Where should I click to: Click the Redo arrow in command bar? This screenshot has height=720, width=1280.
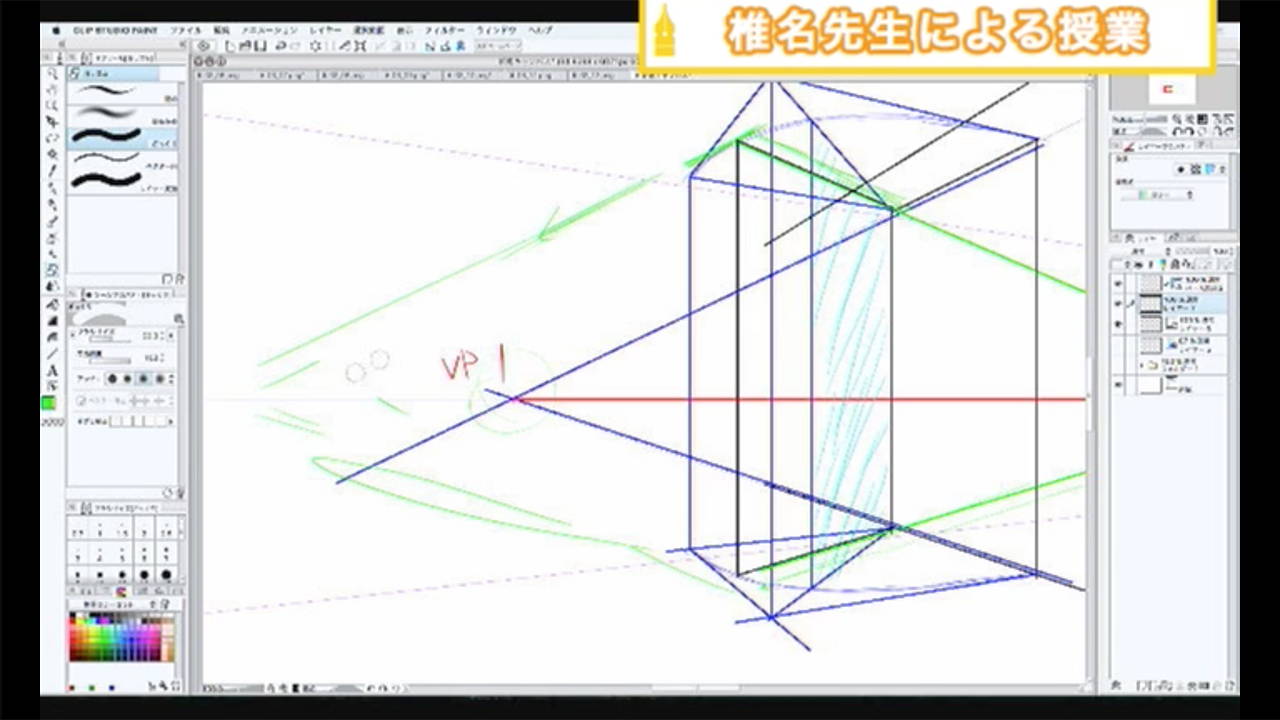[x=296, y=46]
